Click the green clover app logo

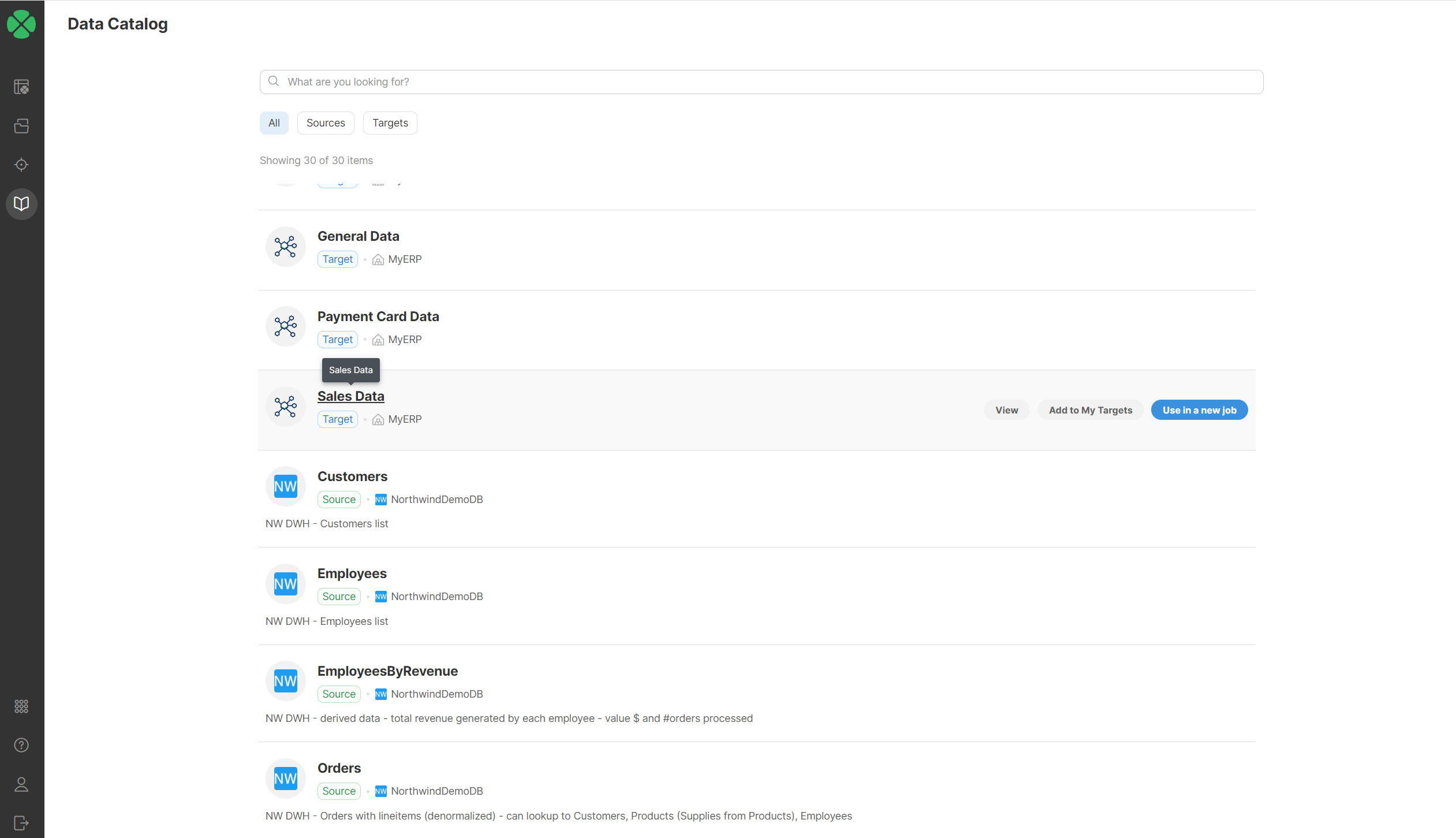click(21, 24)
